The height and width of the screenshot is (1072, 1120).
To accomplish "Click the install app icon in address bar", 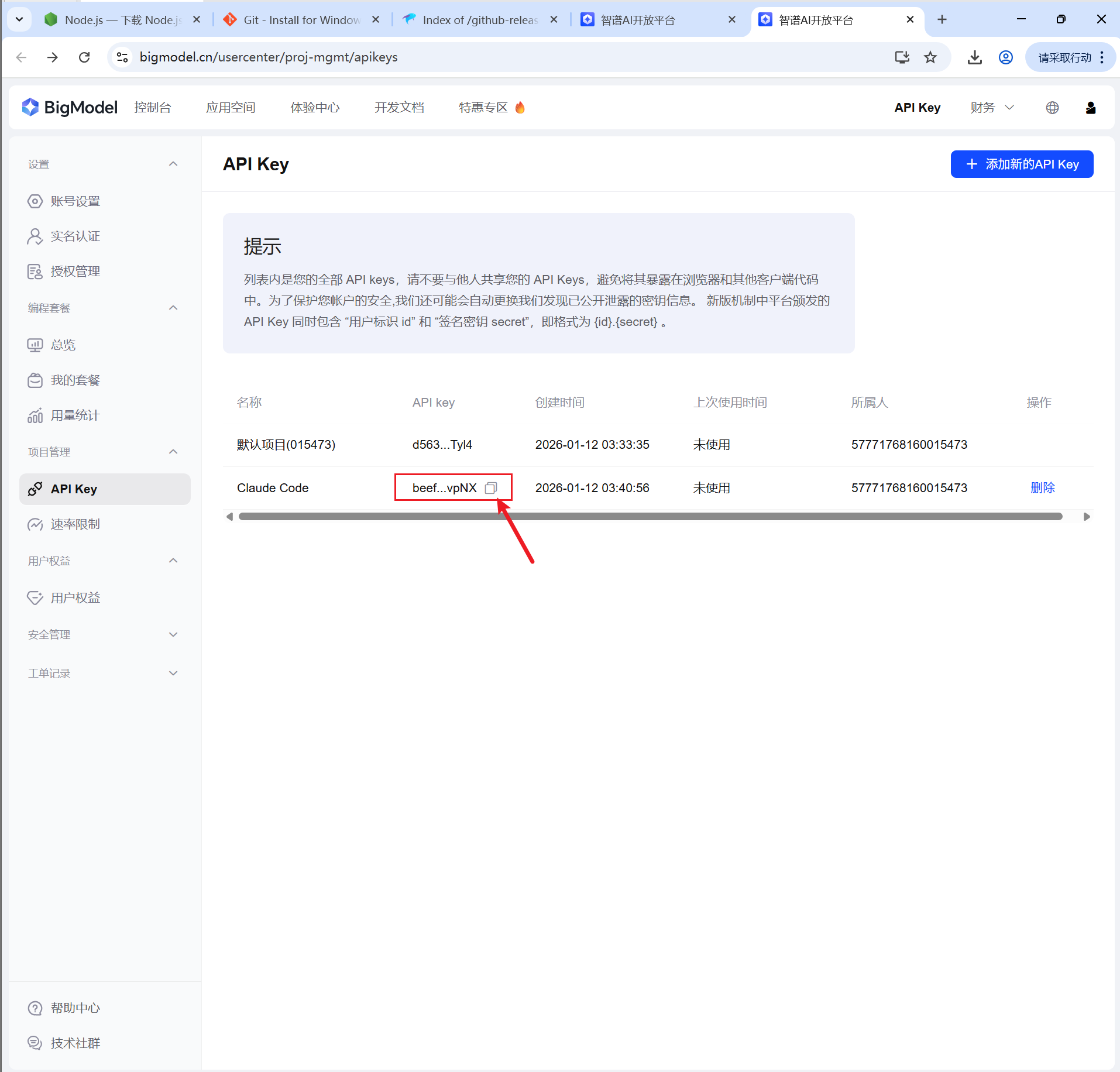I will (902, 57).
